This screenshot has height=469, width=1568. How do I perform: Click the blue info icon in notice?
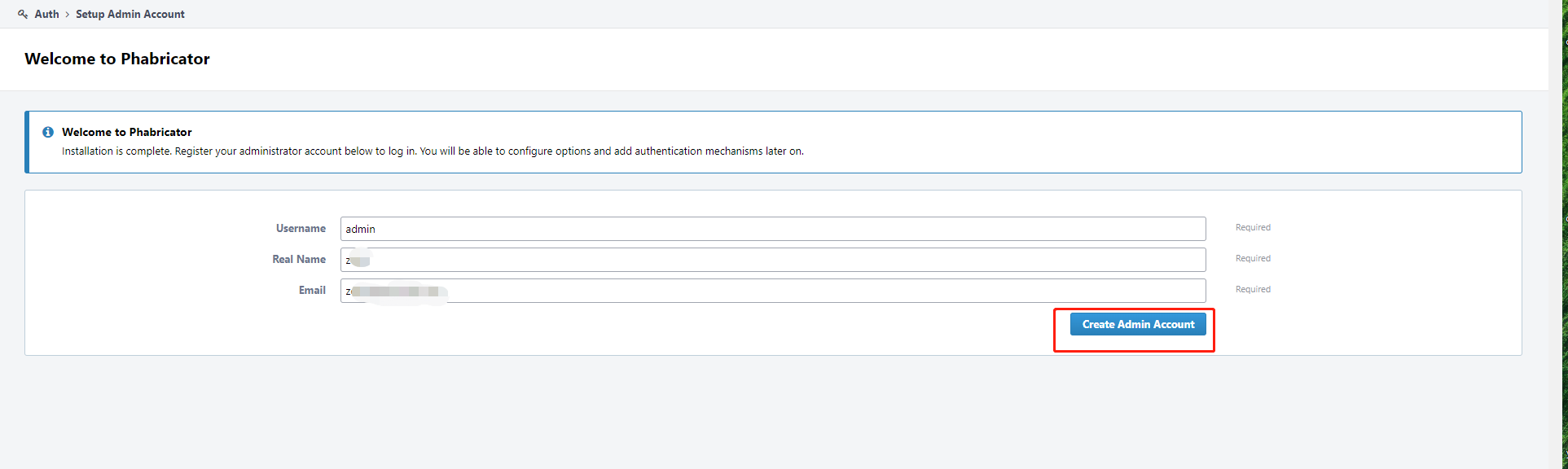[48, 132]
